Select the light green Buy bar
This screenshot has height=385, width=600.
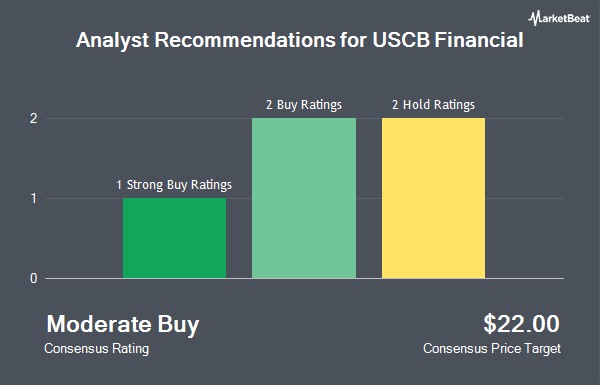(304, 198)
